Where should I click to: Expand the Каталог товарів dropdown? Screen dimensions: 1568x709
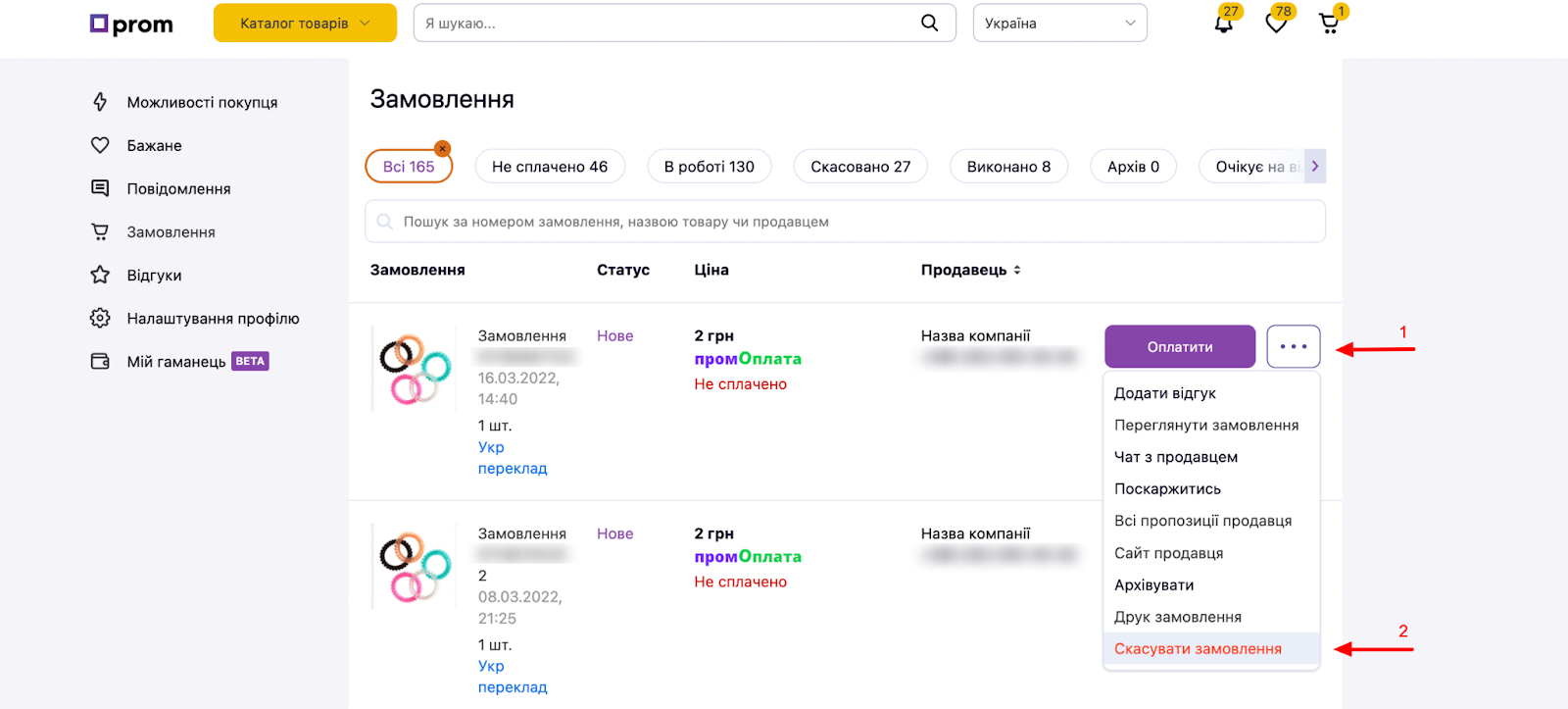point(305,24)
